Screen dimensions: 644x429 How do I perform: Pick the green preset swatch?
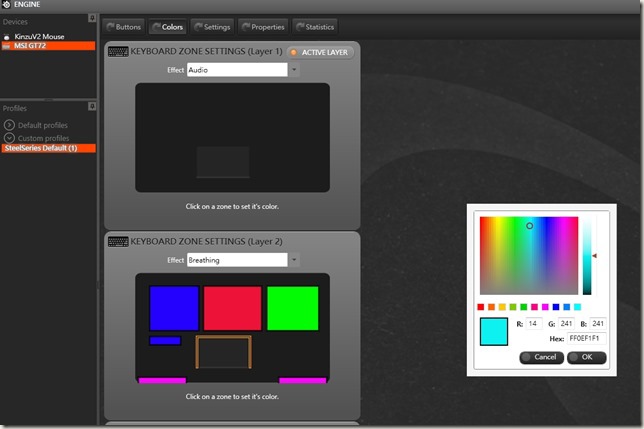524,307
